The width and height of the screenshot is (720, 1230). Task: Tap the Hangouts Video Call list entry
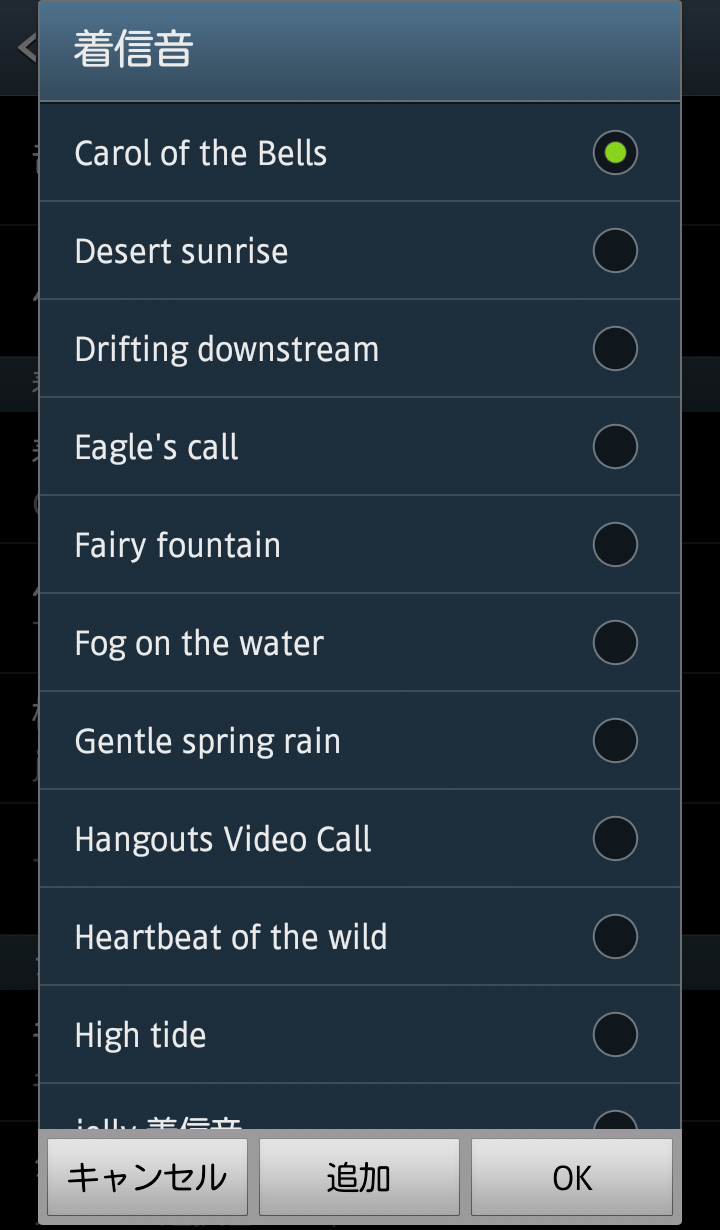click(223, 839)
